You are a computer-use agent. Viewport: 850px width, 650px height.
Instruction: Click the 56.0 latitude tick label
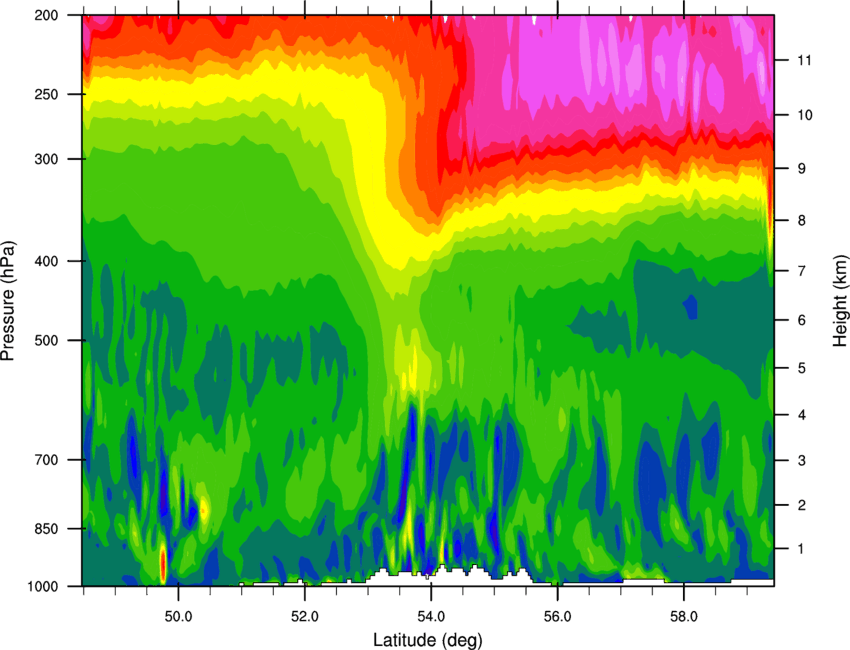[x=558, y=616]
